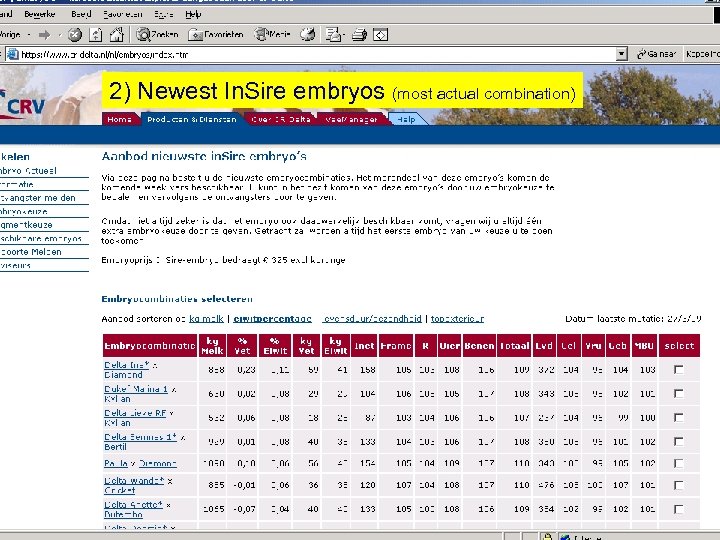Click the Frame column header
The image size is (720, 540).
(x=396, y=346)
